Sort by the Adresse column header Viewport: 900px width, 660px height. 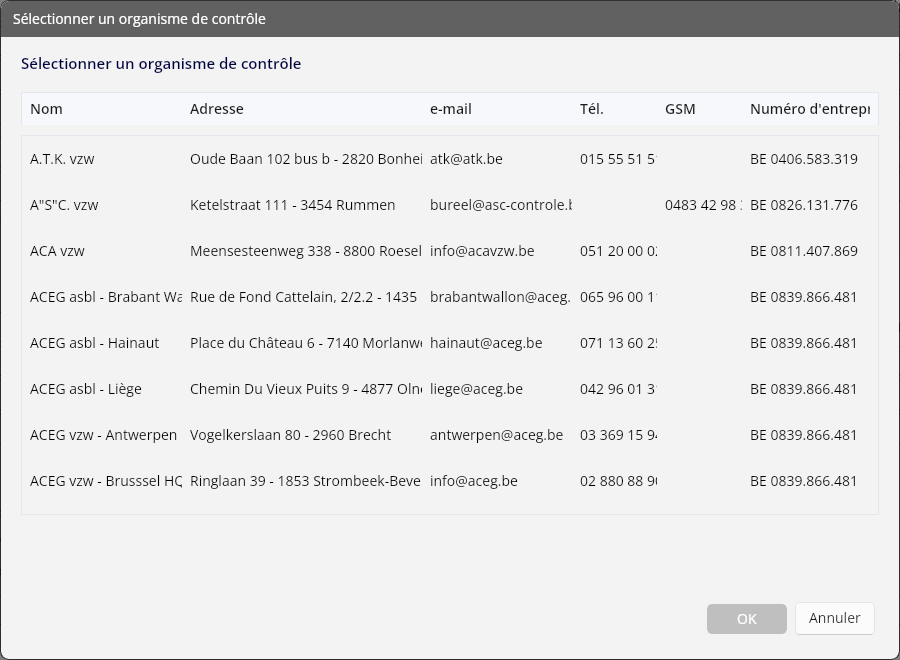216,109
